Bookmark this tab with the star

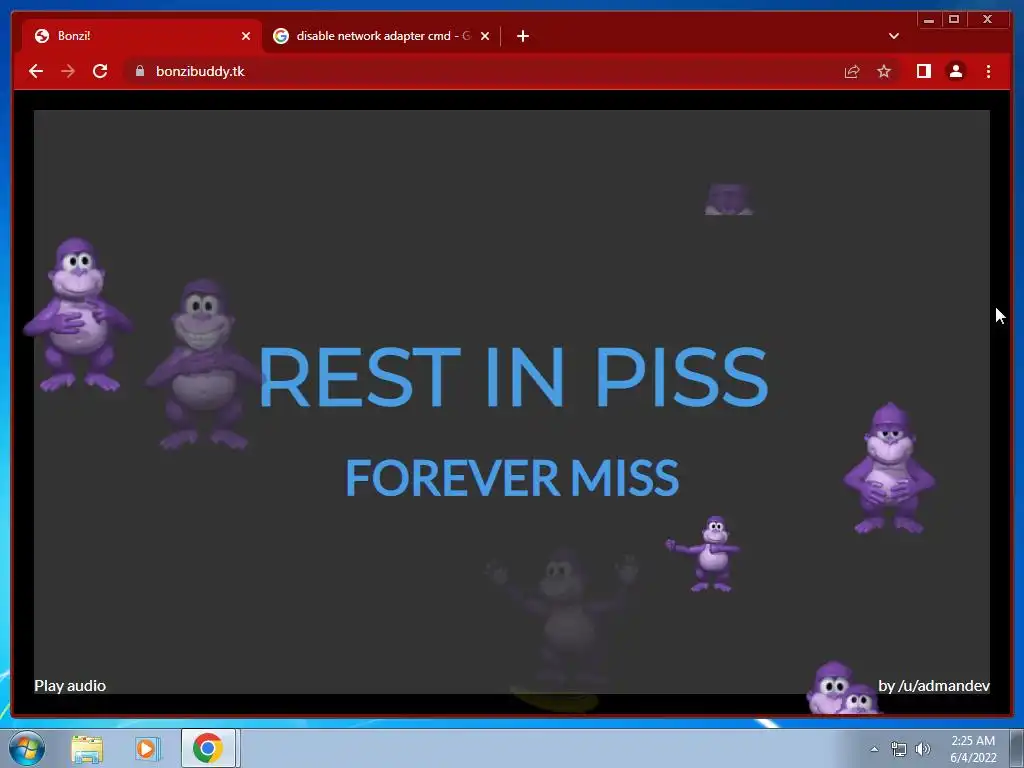[x=884, y=71]
